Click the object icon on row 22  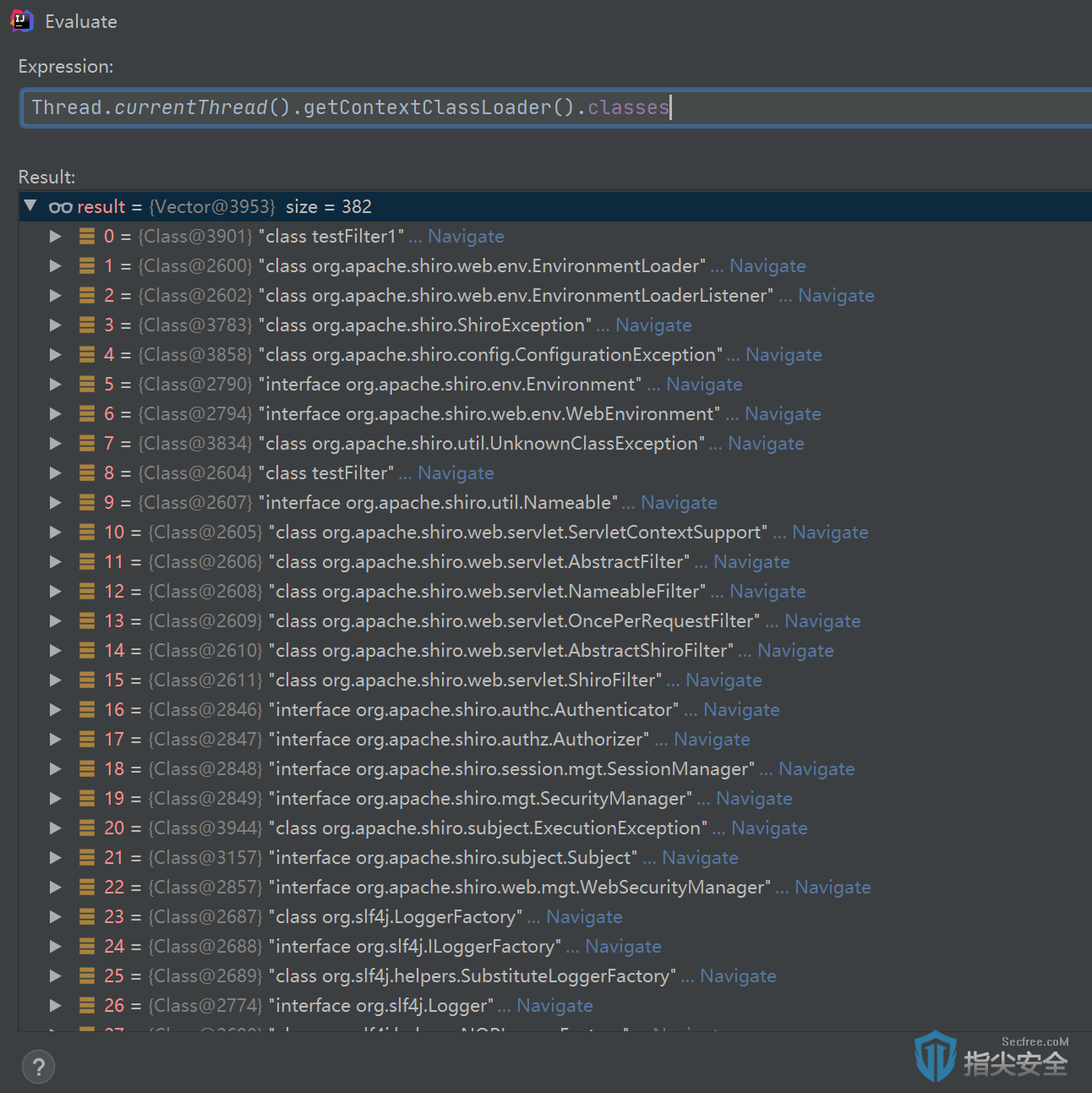pos(87,888)
